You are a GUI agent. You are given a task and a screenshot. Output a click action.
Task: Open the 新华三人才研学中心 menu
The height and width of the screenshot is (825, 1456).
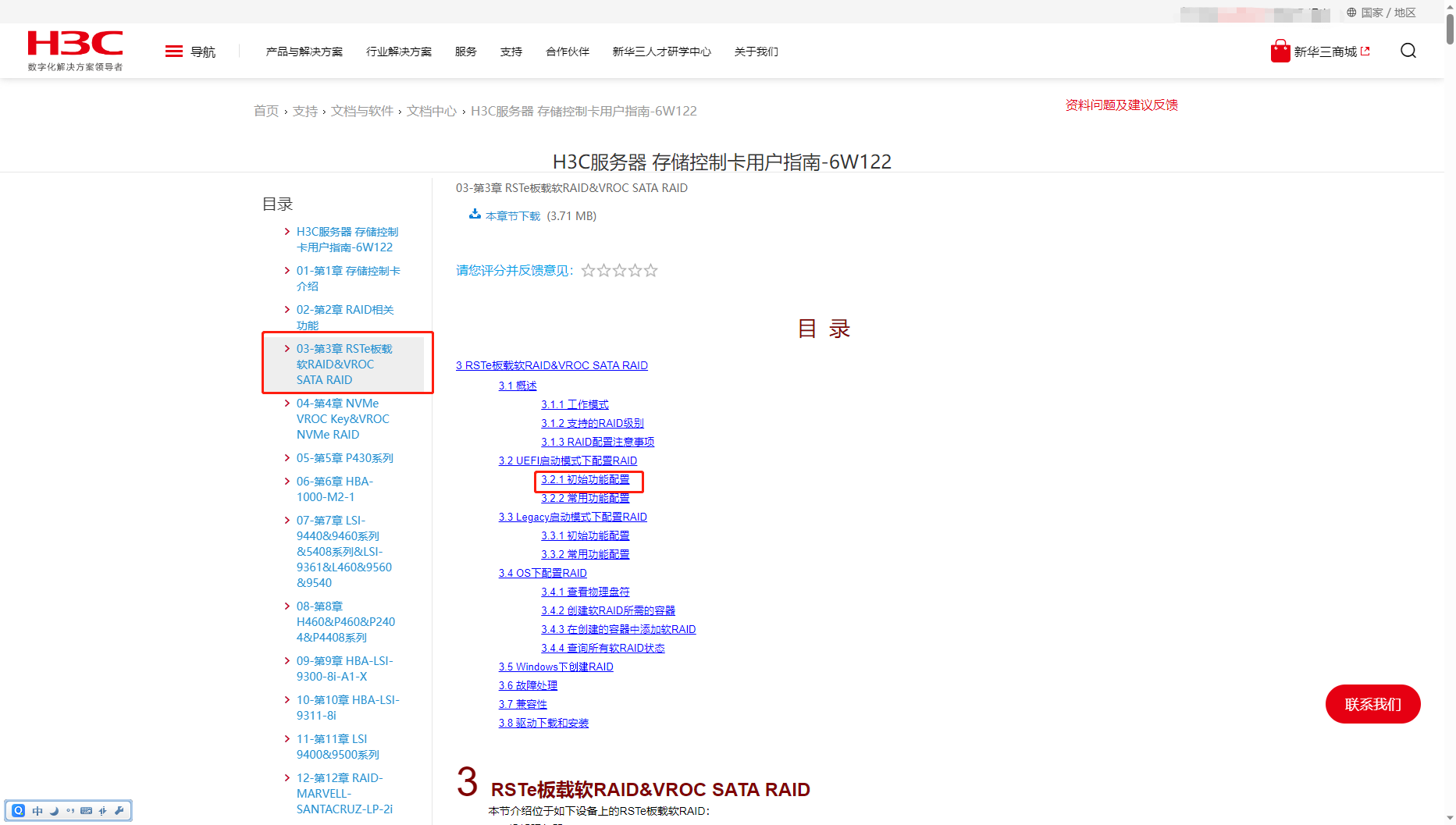[662, 52]
